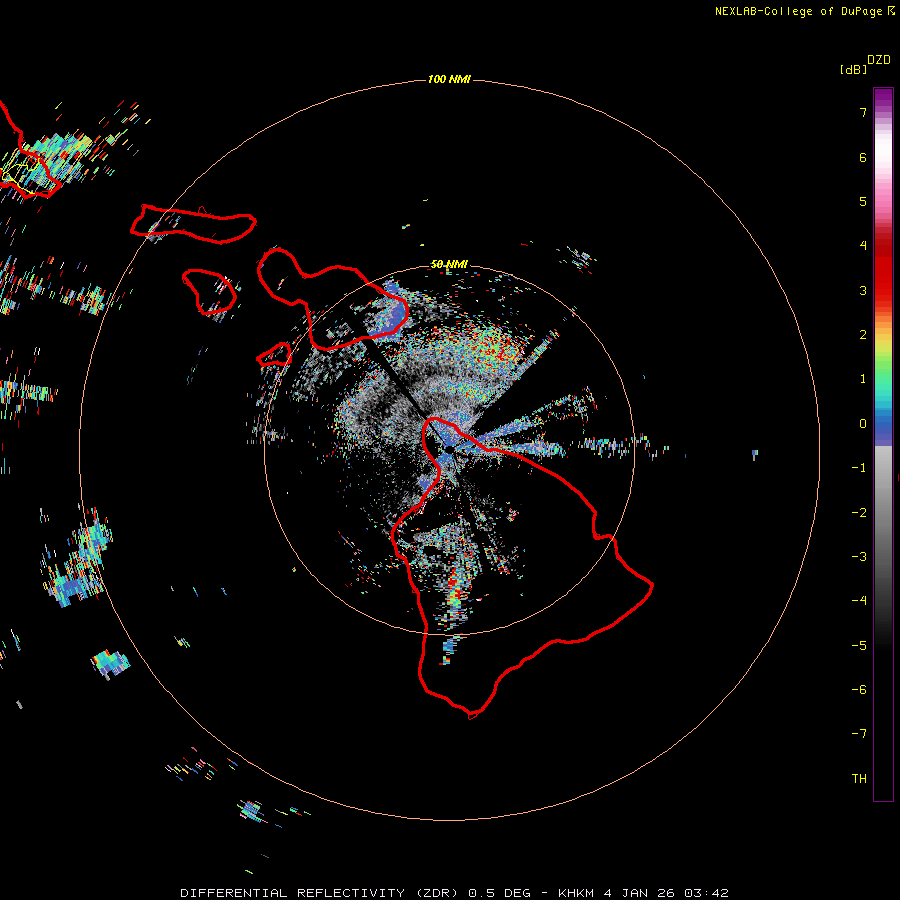Click the 3 value on the colorbar scale
Image resolution: width=900 pixels, height=900 pixels.
coord(863,290)
